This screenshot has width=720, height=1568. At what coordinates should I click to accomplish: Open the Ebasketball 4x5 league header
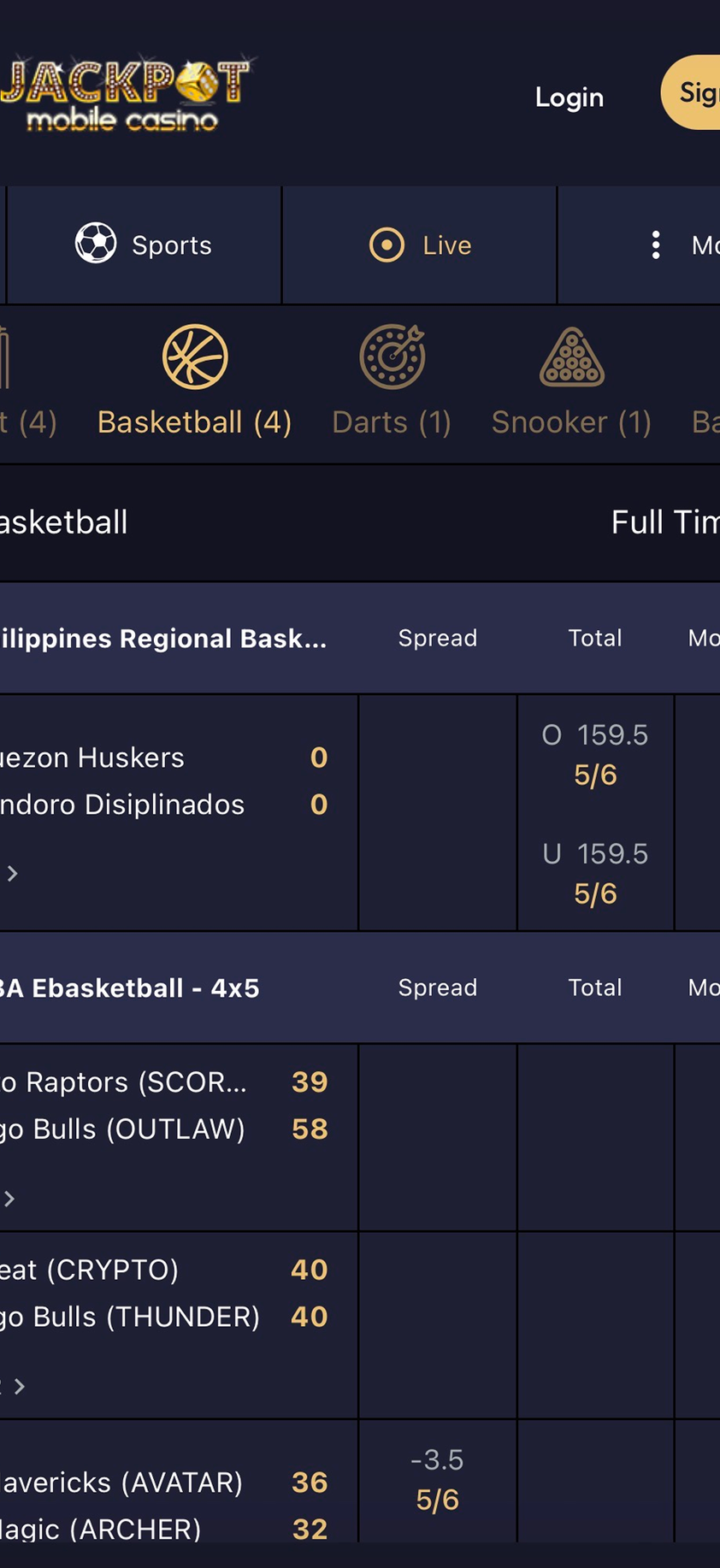pyautogui.click(x=128, y=988)
